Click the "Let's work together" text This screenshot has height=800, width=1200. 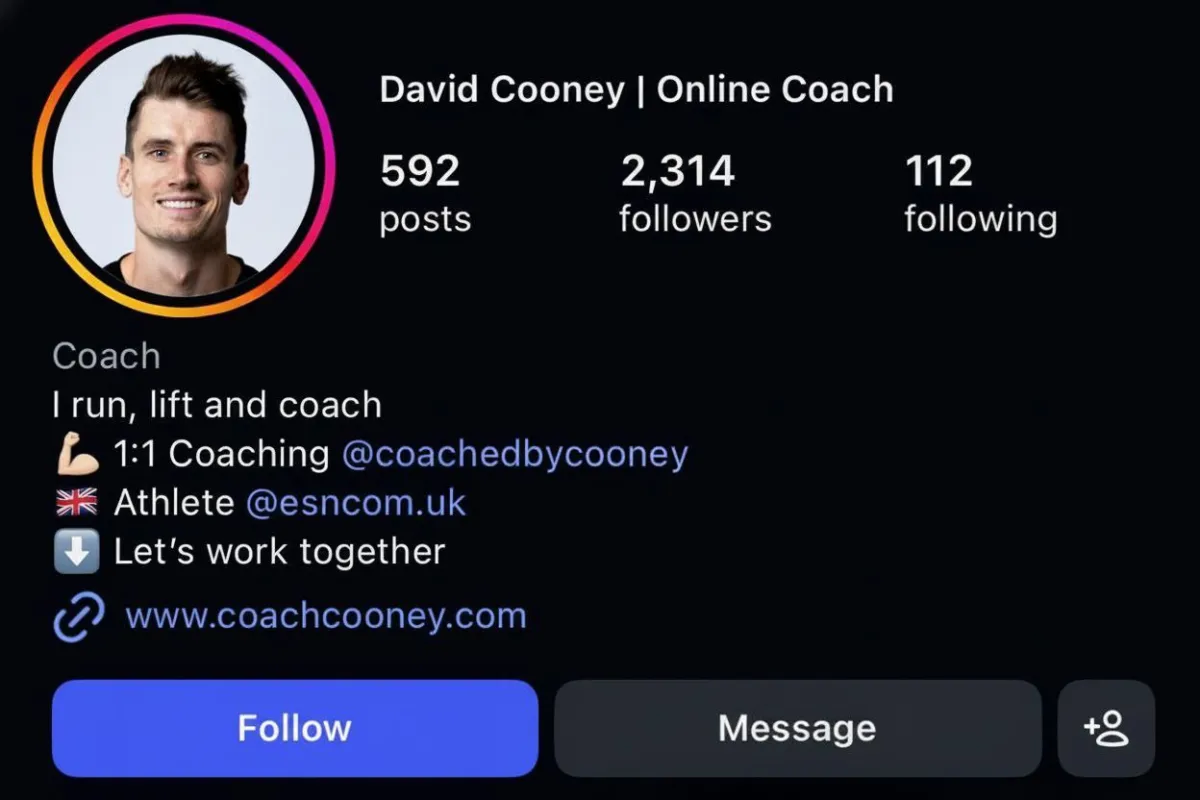point(279,551)
